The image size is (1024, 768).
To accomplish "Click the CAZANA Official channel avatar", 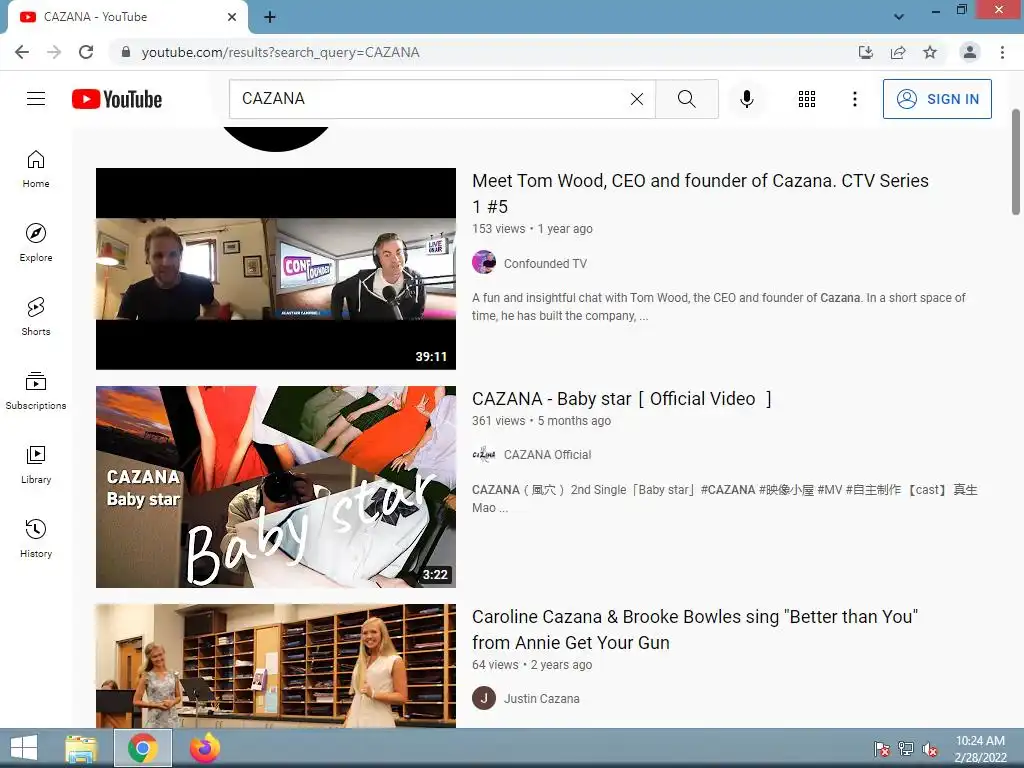I will click(484, 454).
